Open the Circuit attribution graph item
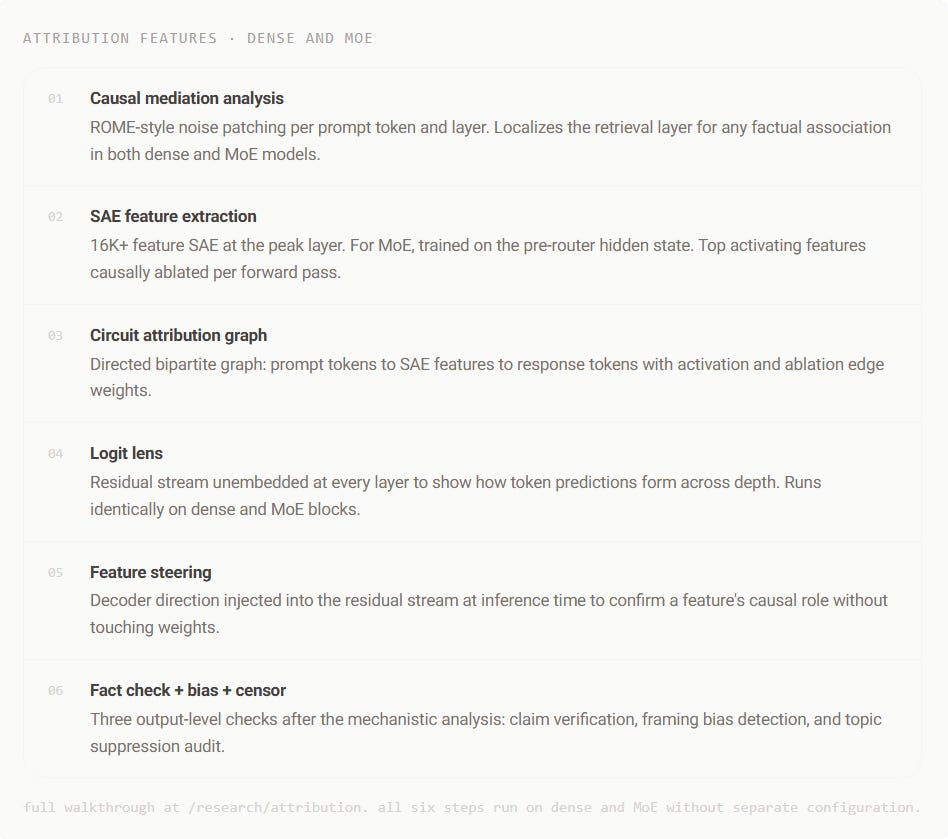This screenshot has width=948, height=839. click(178, 335)
